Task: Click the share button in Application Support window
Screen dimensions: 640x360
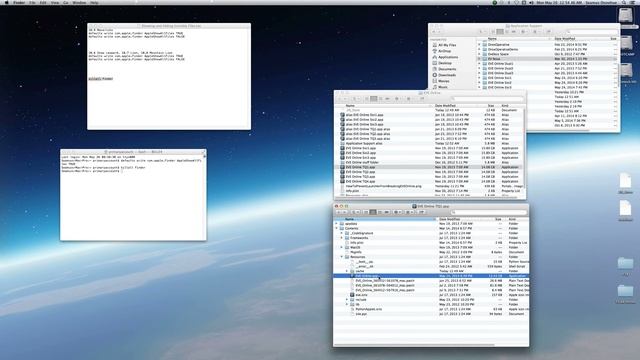Action: pos(548,32)
